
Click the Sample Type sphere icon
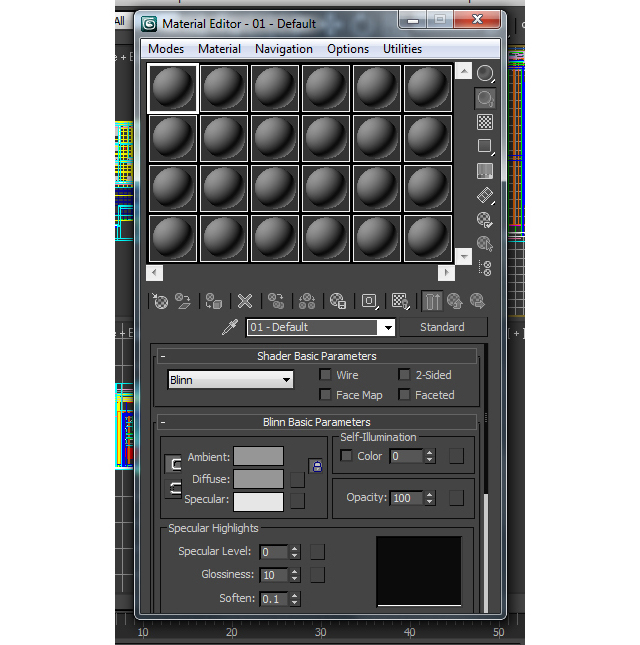coord(485,74)
